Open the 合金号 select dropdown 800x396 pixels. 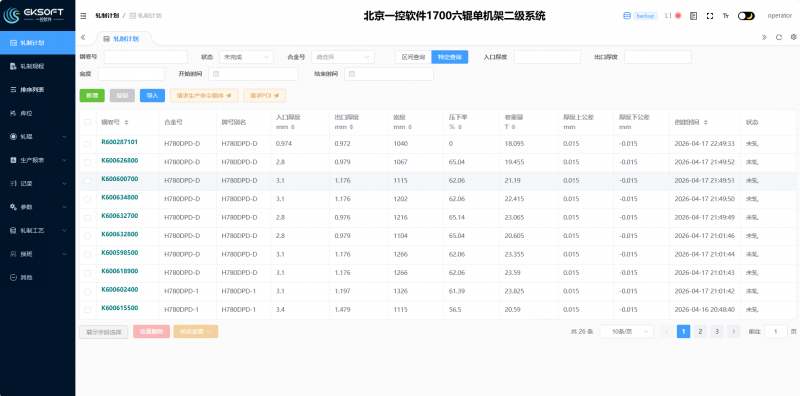[343, 57]
